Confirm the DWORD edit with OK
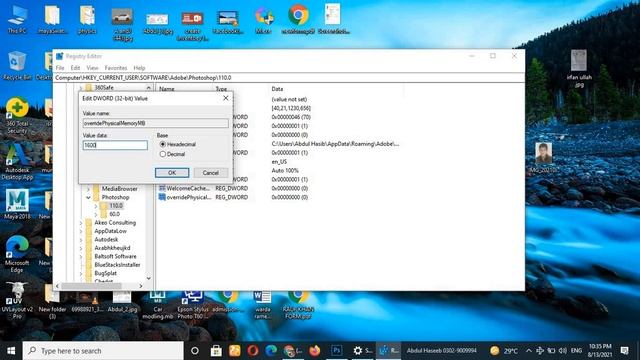 pos(172,173)
